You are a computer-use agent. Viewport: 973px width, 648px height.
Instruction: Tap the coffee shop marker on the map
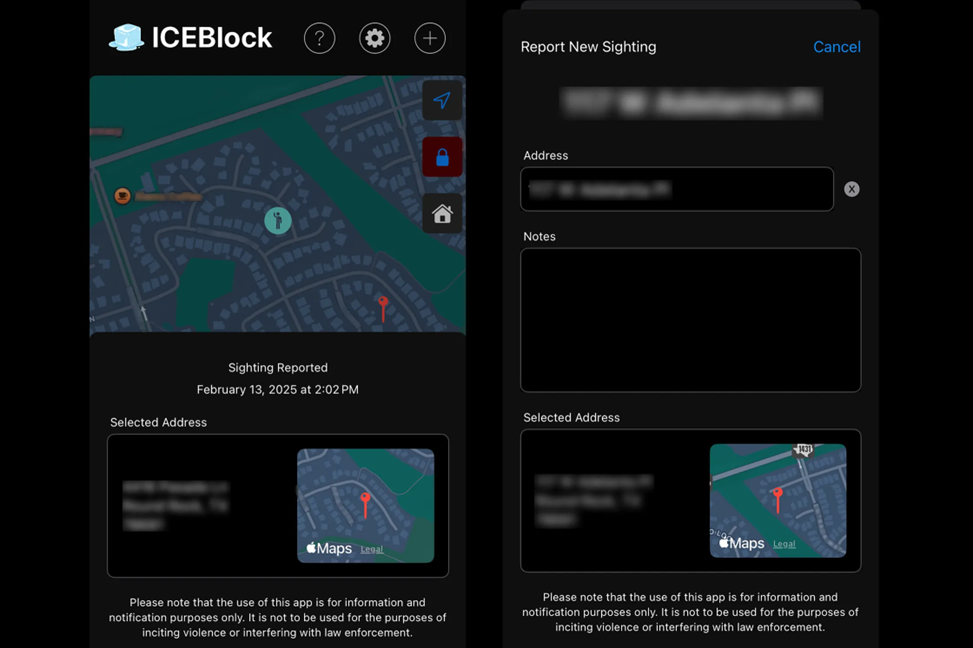(x=122, y=196)
